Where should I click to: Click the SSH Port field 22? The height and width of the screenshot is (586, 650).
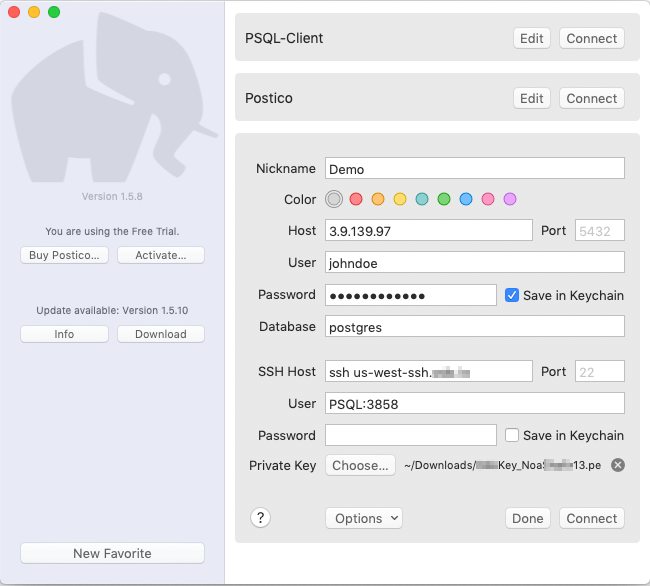tap(599, 371)
